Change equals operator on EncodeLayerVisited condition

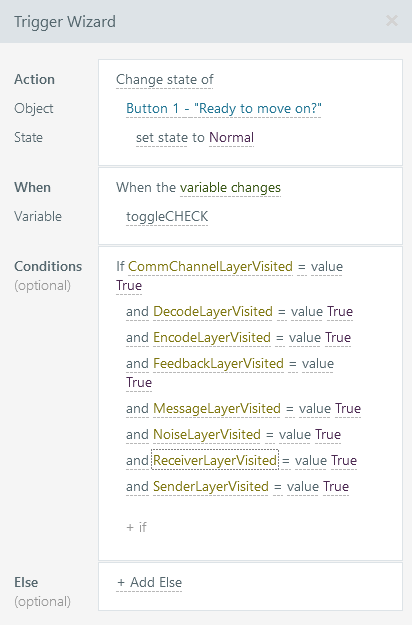click(x=280, y=337)
